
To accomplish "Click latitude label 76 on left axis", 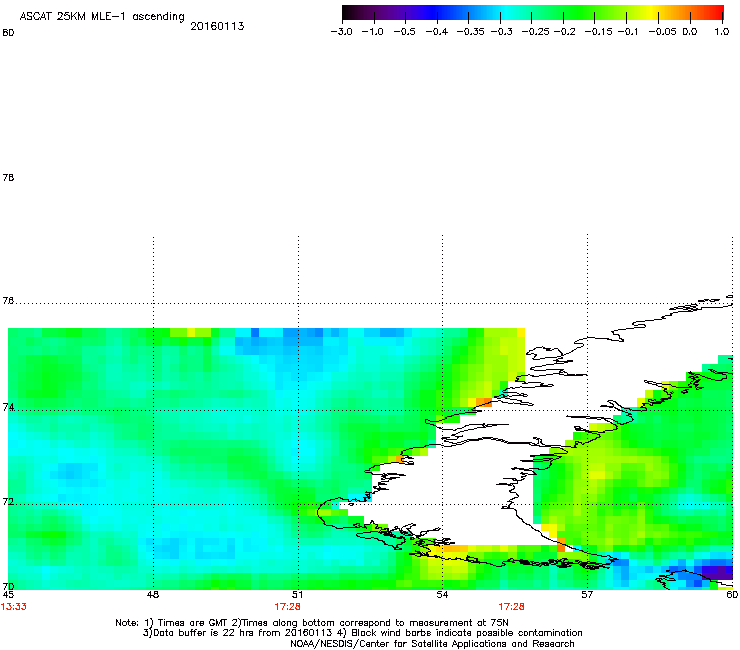I will (8, 301).
